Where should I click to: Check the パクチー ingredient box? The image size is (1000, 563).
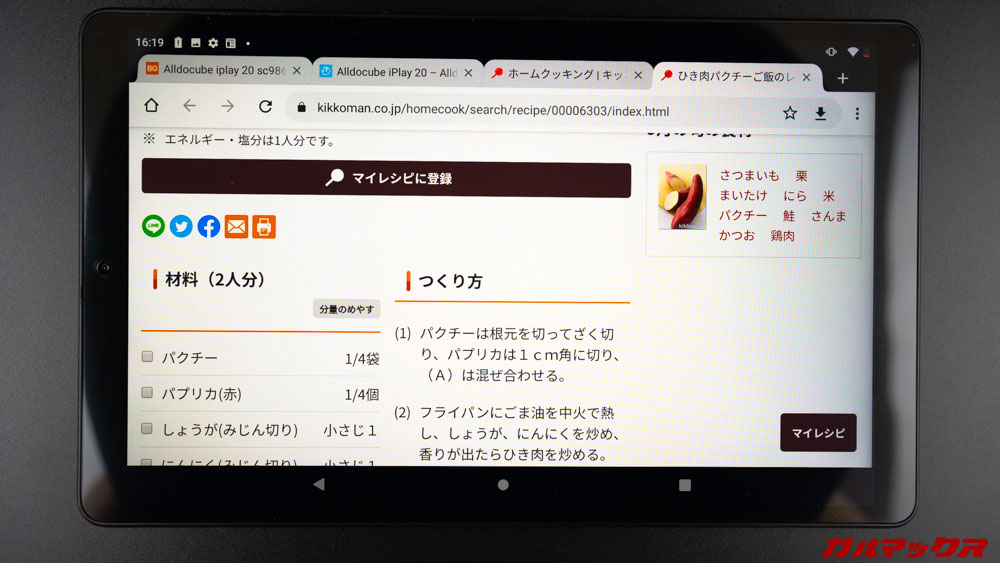pyautogui.click(x=147, y=356)
